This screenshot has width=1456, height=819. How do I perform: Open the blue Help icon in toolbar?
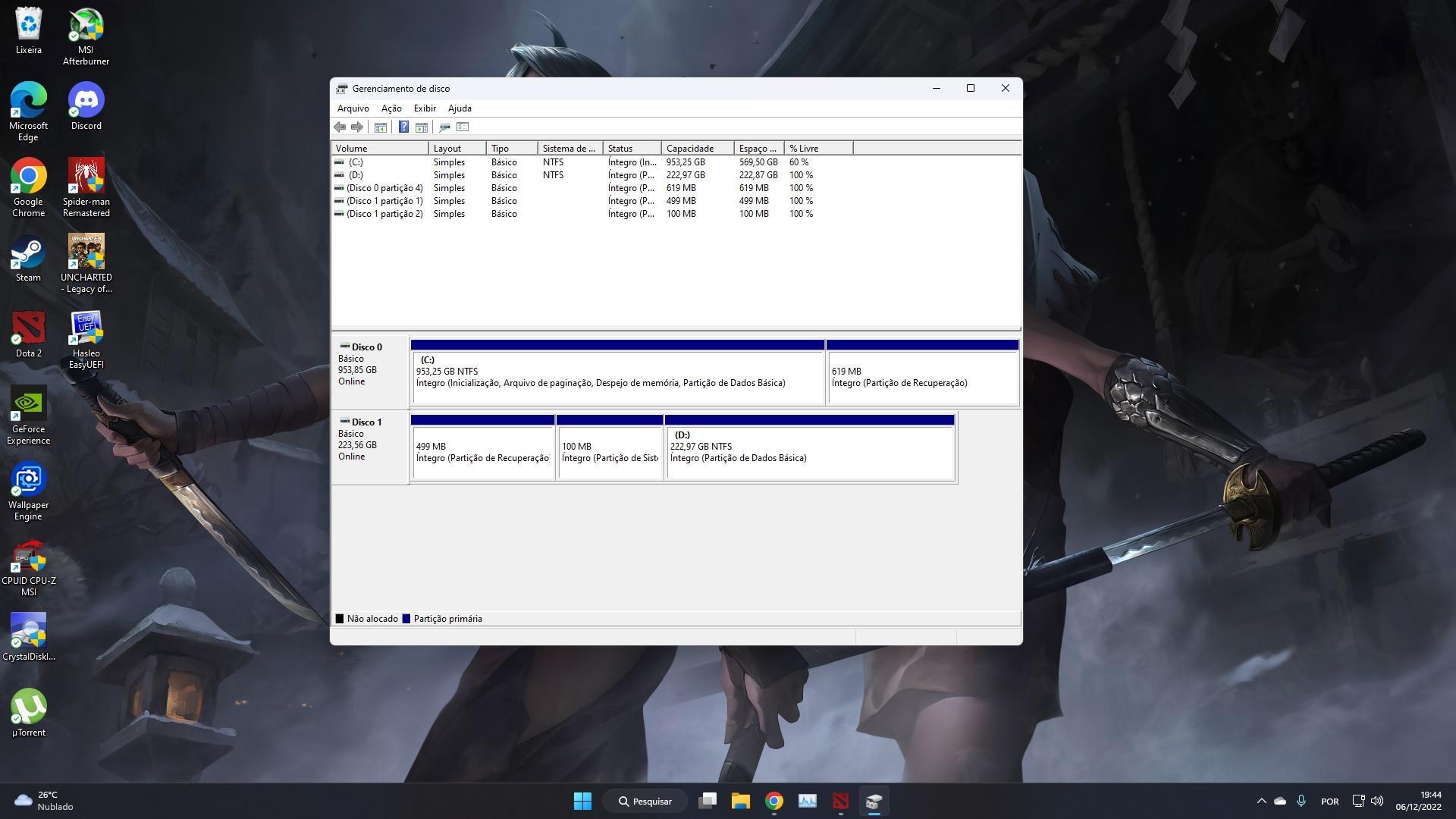pyautogui.click(x=403, y=127)
